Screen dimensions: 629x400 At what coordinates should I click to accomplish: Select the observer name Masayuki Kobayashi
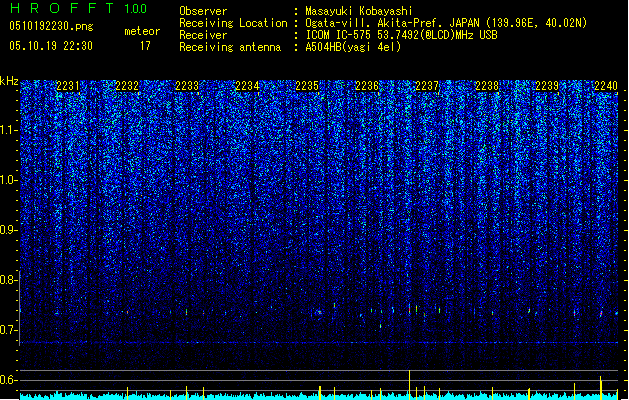click(x=359, y=11)
